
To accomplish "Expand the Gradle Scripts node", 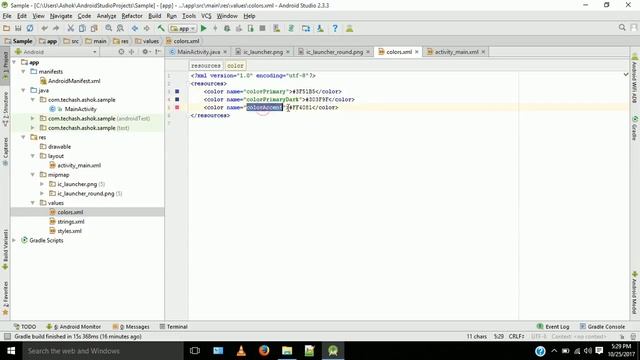I will point(14,240).
